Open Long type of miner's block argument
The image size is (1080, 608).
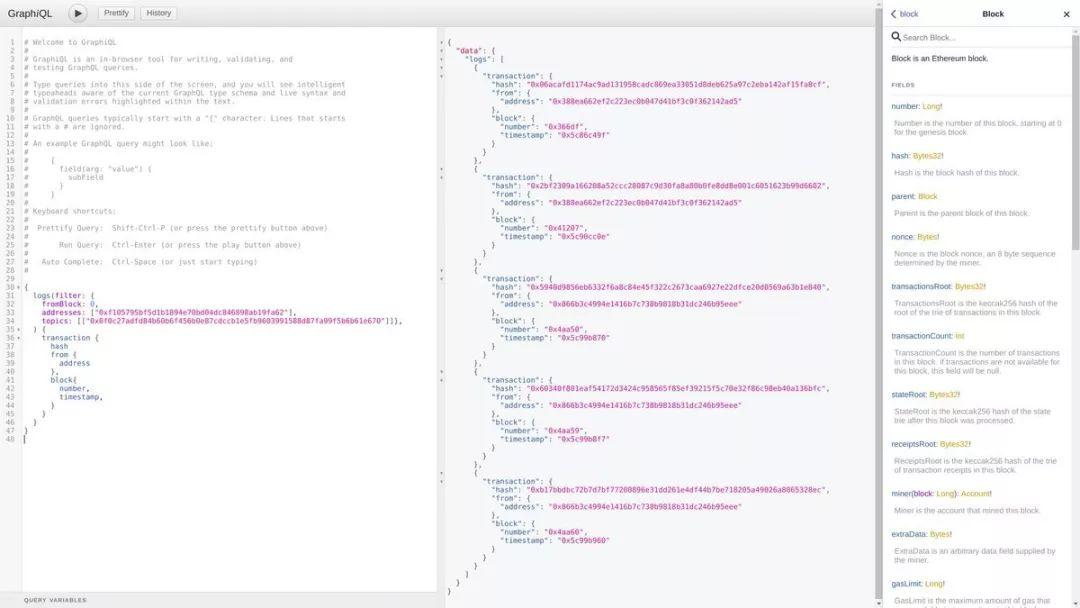click(x=945, y=494)
